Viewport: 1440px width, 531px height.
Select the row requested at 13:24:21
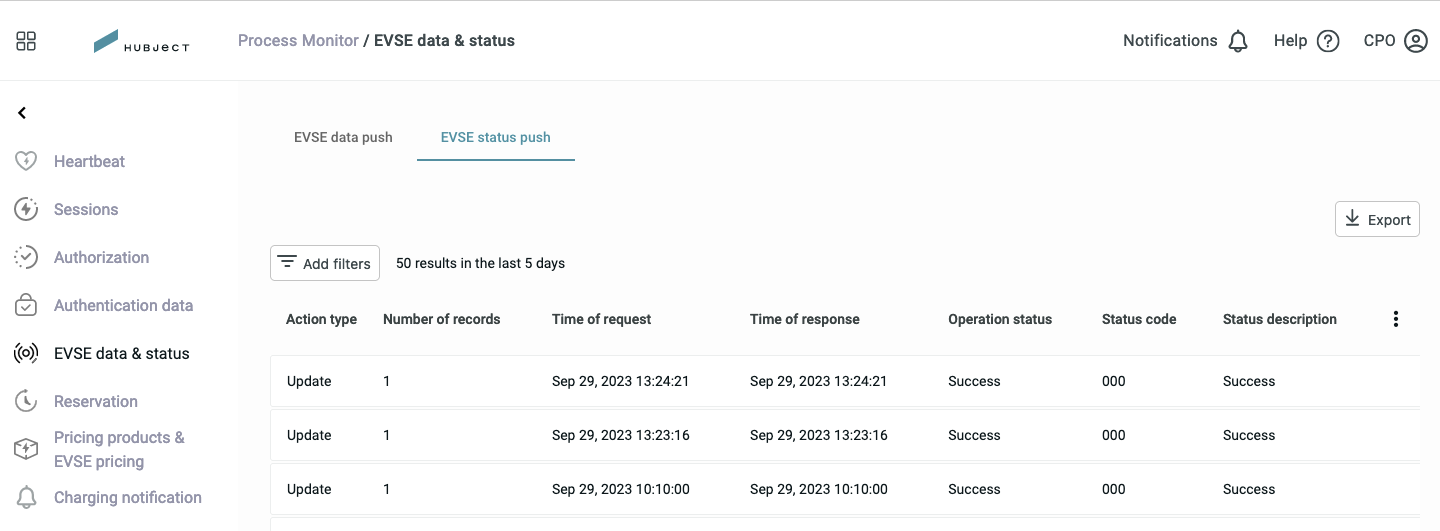[x=845, y=381]
